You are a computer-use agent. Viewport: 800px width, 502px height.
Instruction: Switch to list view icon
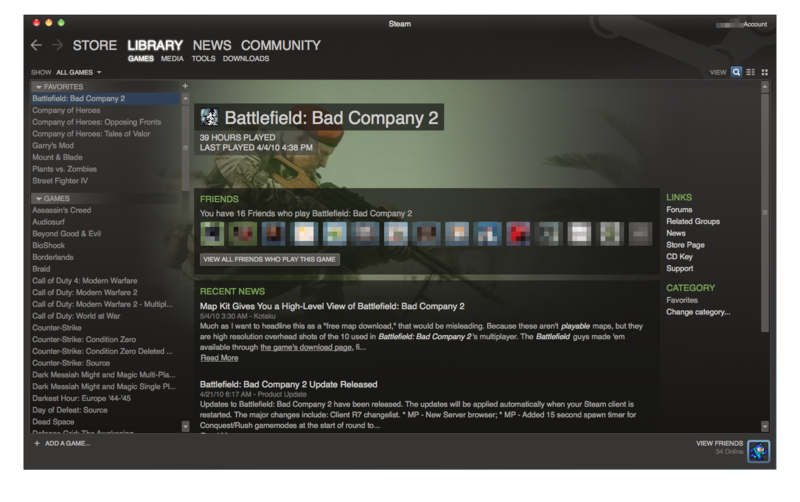[751, 72]
